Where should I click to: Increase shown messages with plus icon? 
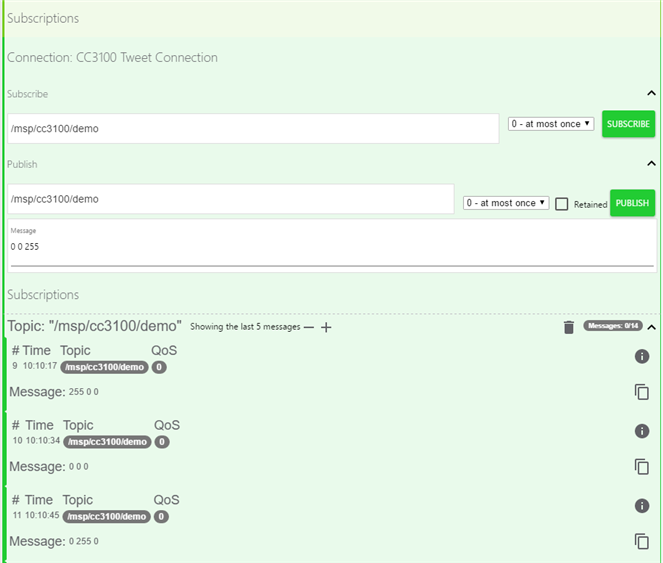[x=326, y=327]
